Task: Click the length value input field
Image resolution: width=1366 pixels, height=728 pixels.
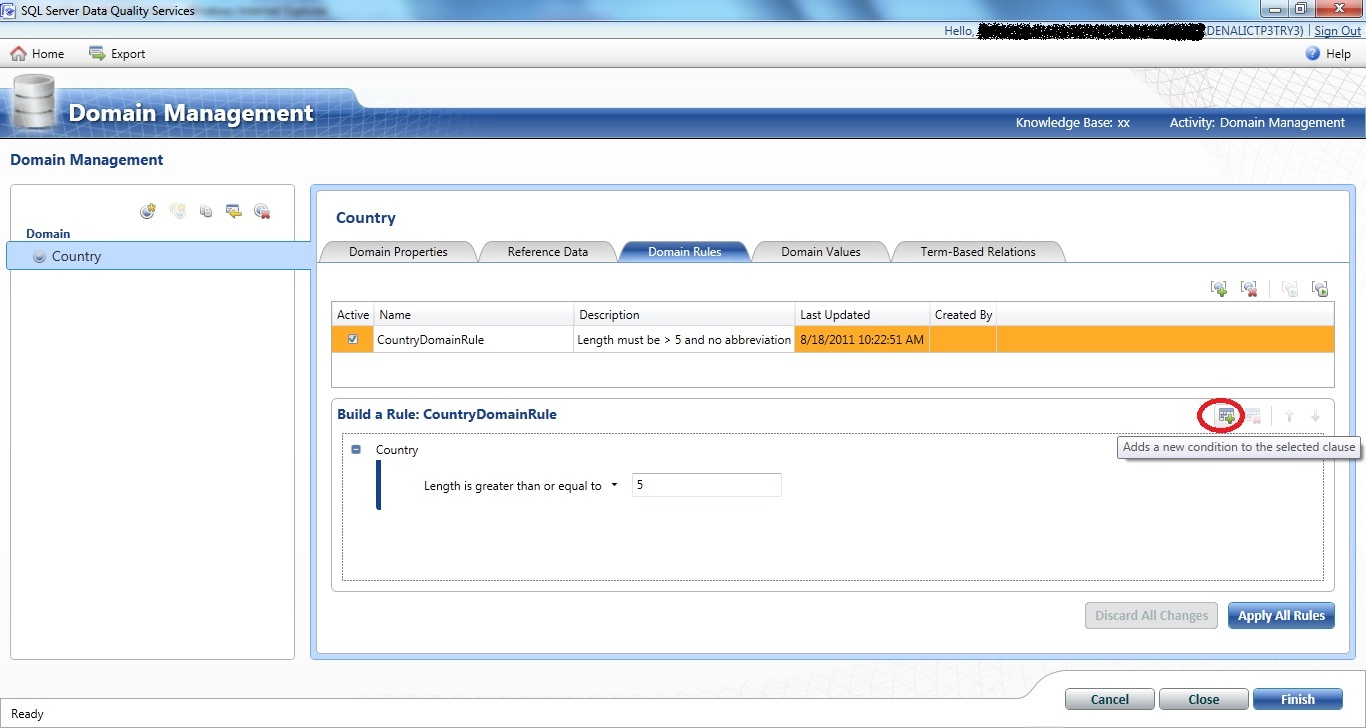Action: pos(707,485)
